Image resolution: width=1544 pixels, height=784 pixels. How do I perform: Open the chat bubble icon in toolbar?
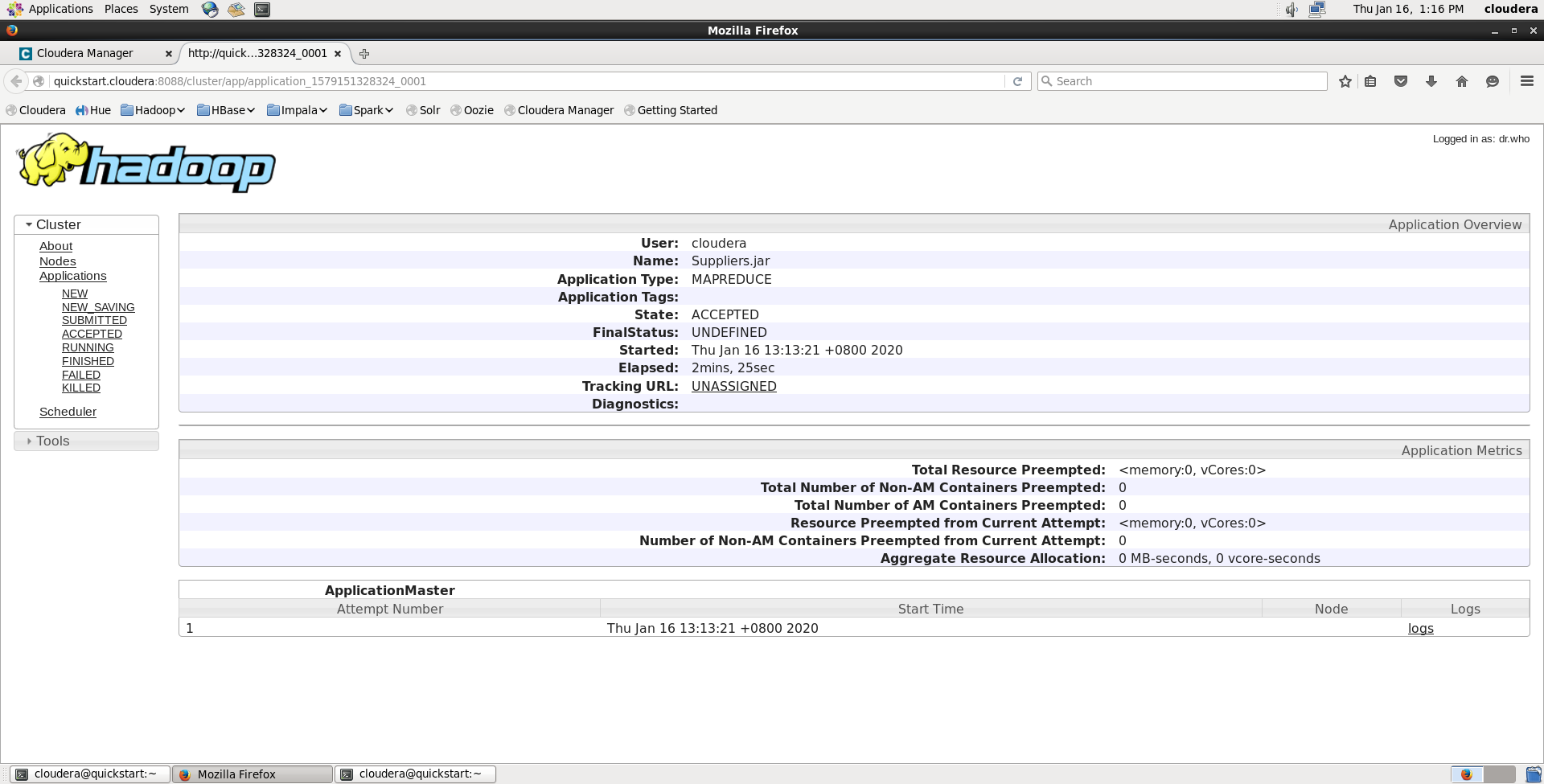point(1493,81)
